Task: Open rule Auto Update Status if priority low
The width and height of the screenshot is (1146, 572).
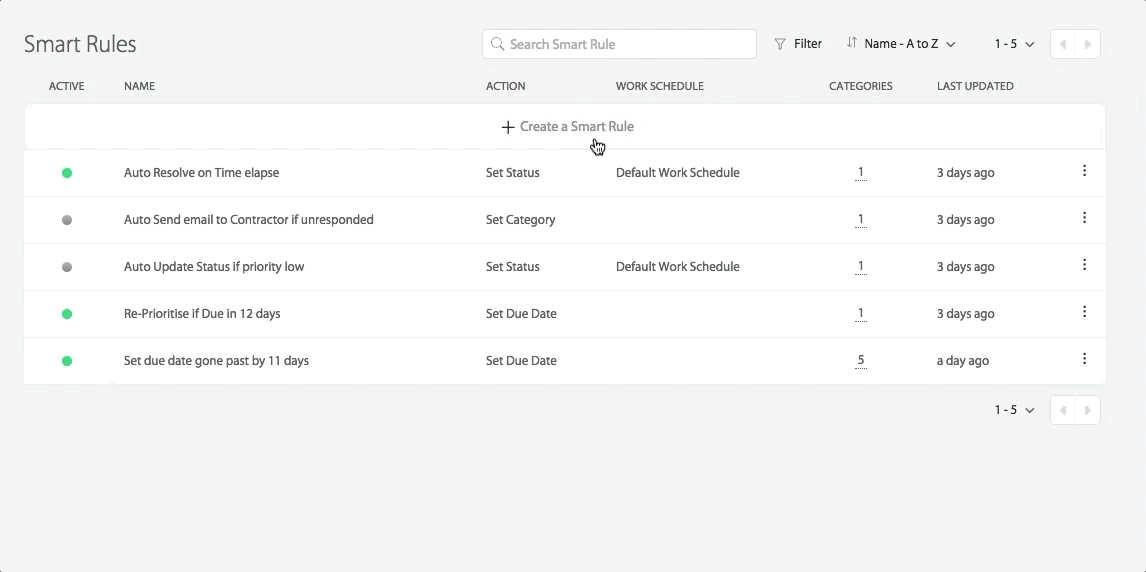Action: tap(214, 267)
